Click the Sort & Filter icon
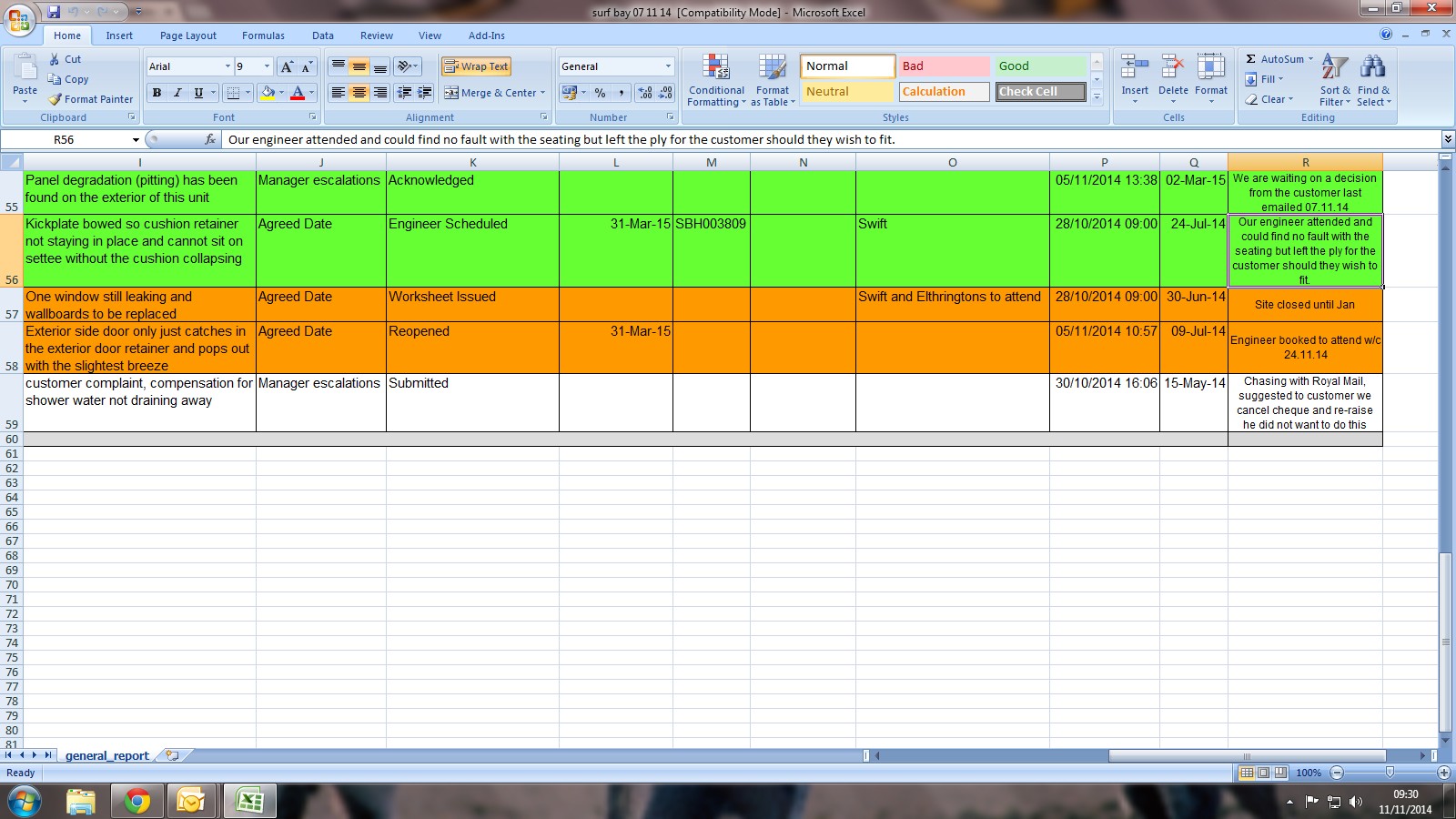1456x819 pixels. coord(1334,68)
